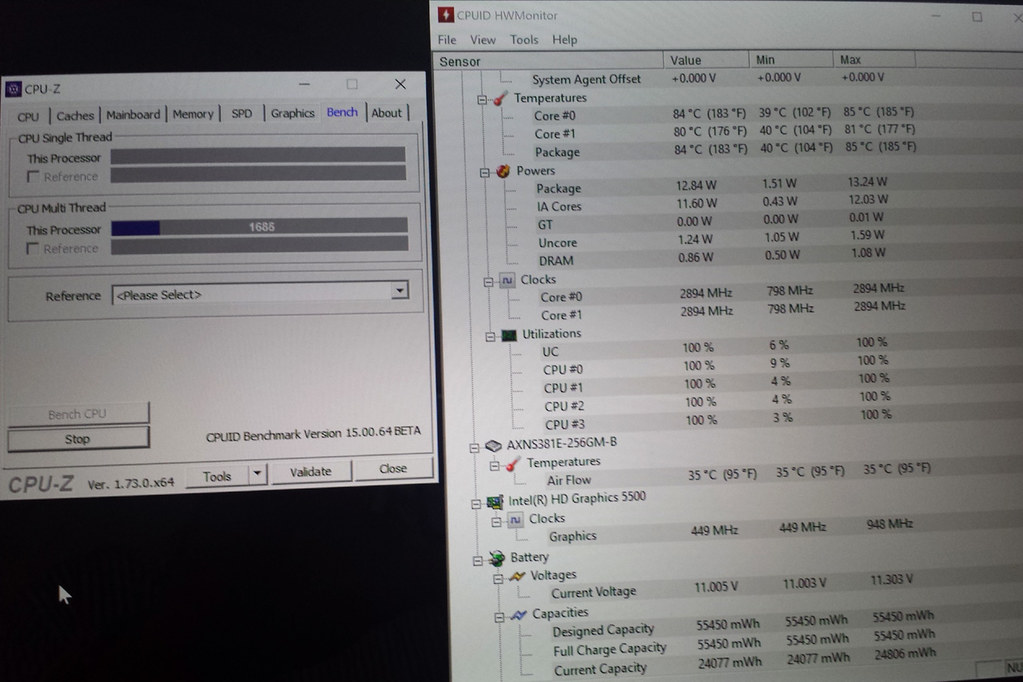
Task: Click the Tools button in CPU-Z
Action: click(x=217, y=476)
